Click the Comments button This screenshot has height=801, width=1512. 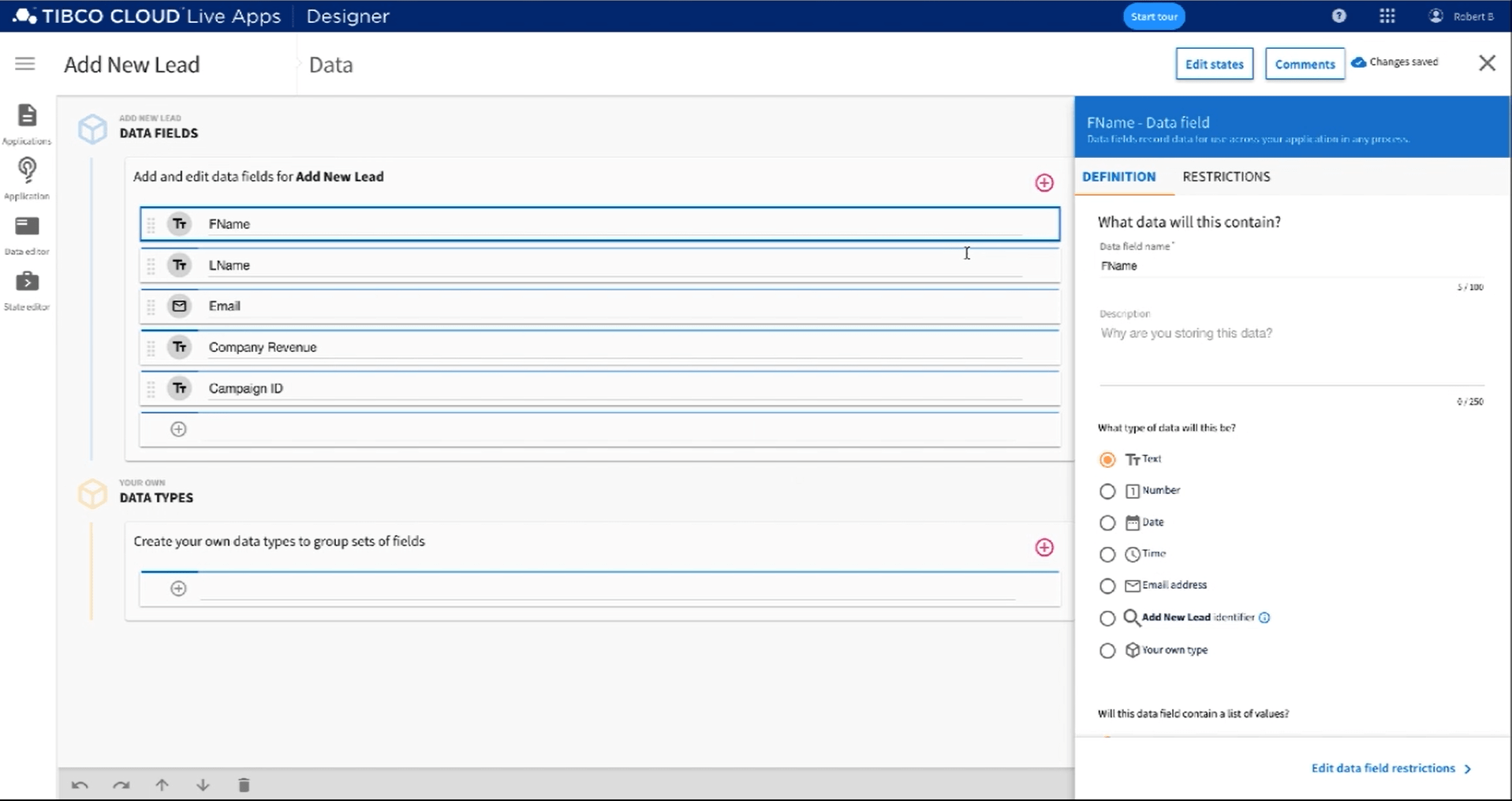click(x=1305, y=64)
